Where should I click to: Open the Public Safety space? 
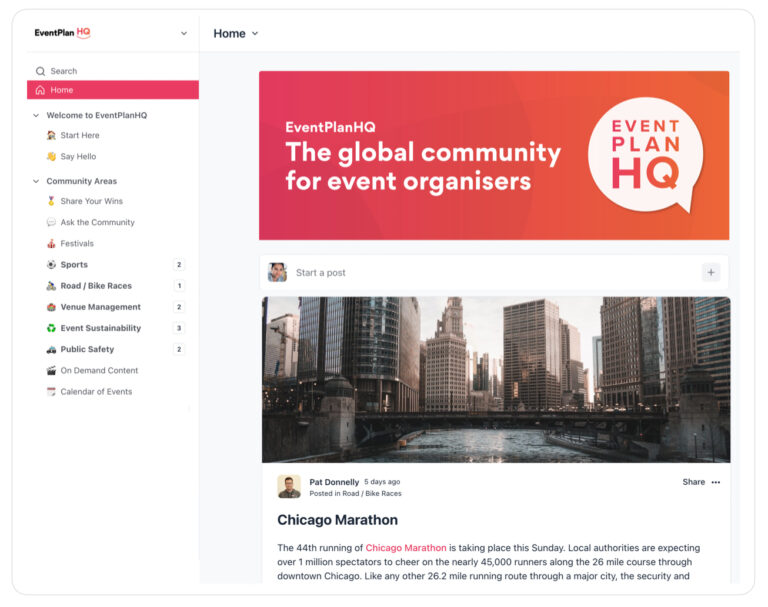pos(87,349)
